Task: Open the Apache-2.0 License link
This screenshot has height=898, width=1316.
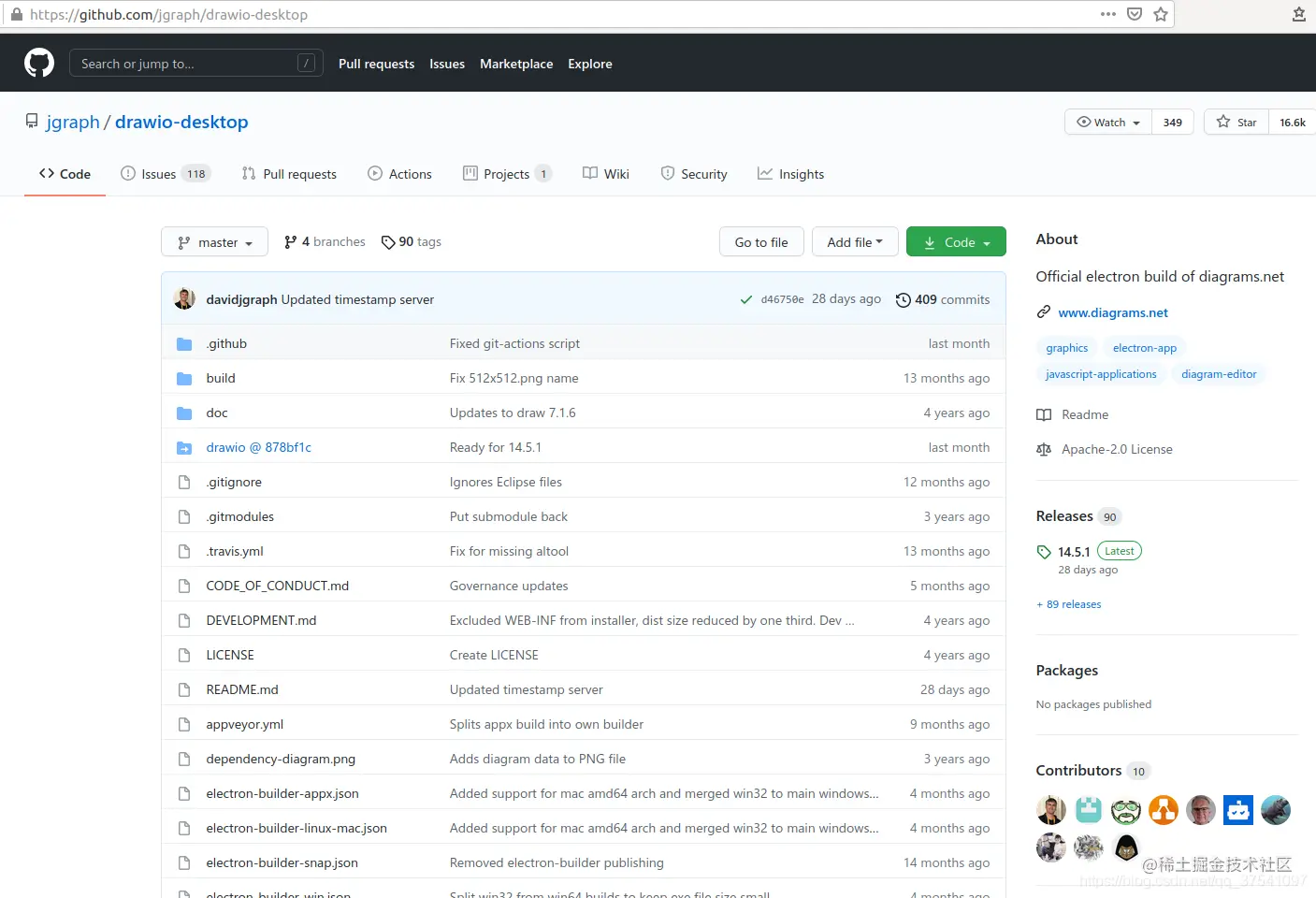Action: (x=1117, y=449)
